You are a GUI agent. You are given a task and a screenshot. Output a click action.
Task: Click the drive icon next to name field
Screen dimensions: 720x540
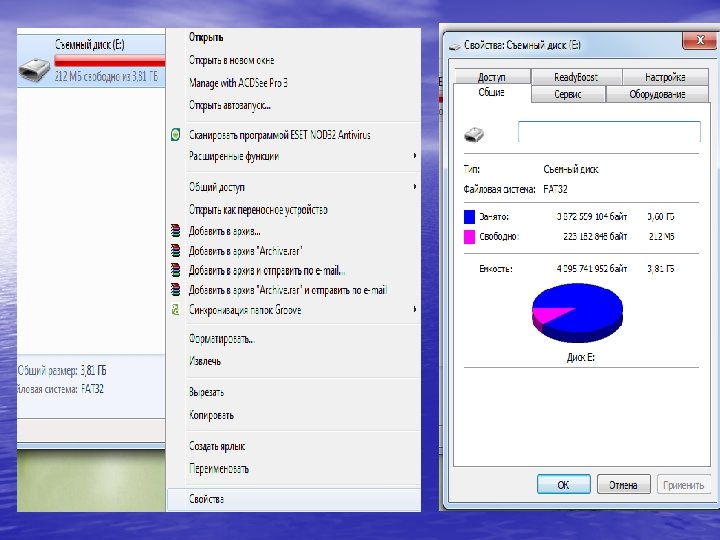pos(474,135)
